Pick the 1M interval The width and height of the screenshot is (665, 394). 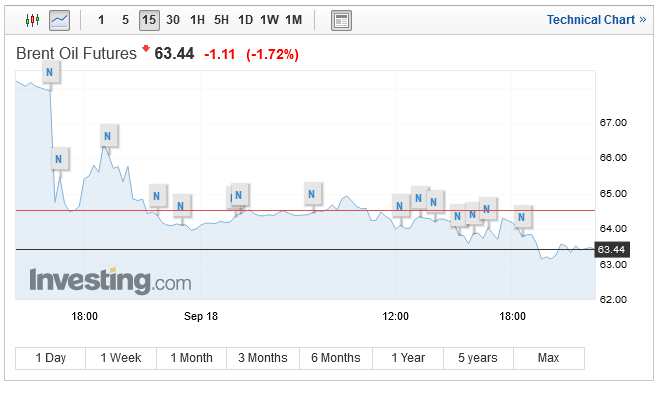point(293,20)
